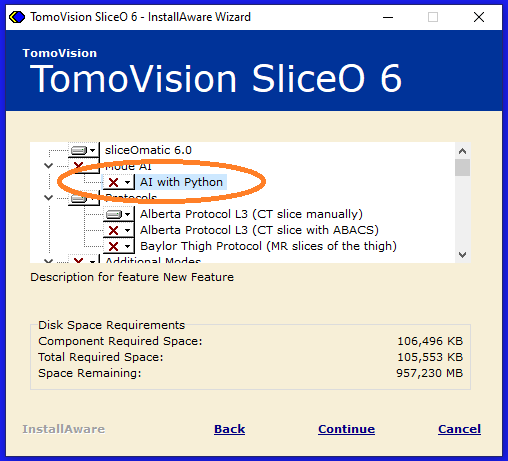Viewport: 508px width, 461px height.
Task: Click the feature list scroll down arrow
Action: click(x=462, y=255)
